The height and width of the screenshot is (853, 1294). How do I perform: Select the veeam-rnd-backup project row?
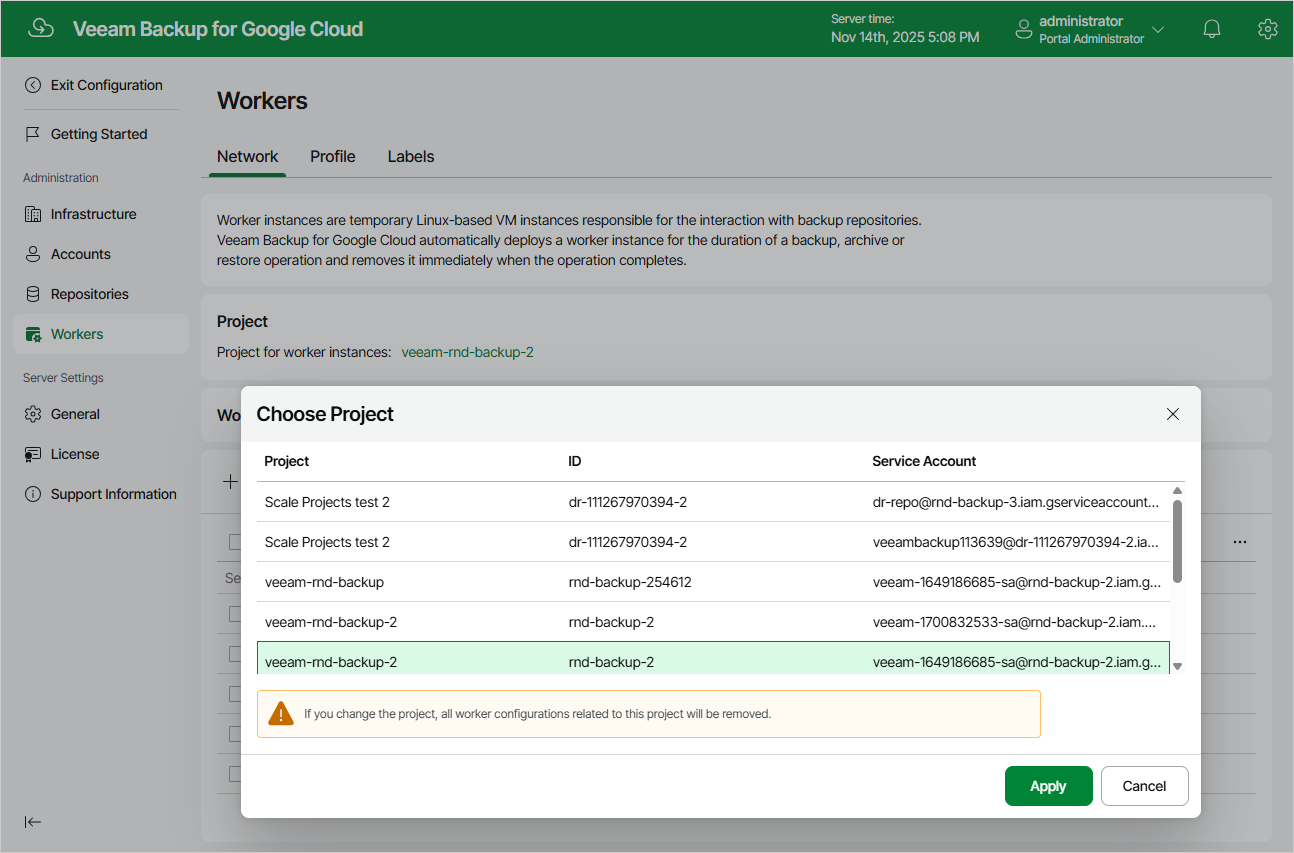tap(713, 582)
